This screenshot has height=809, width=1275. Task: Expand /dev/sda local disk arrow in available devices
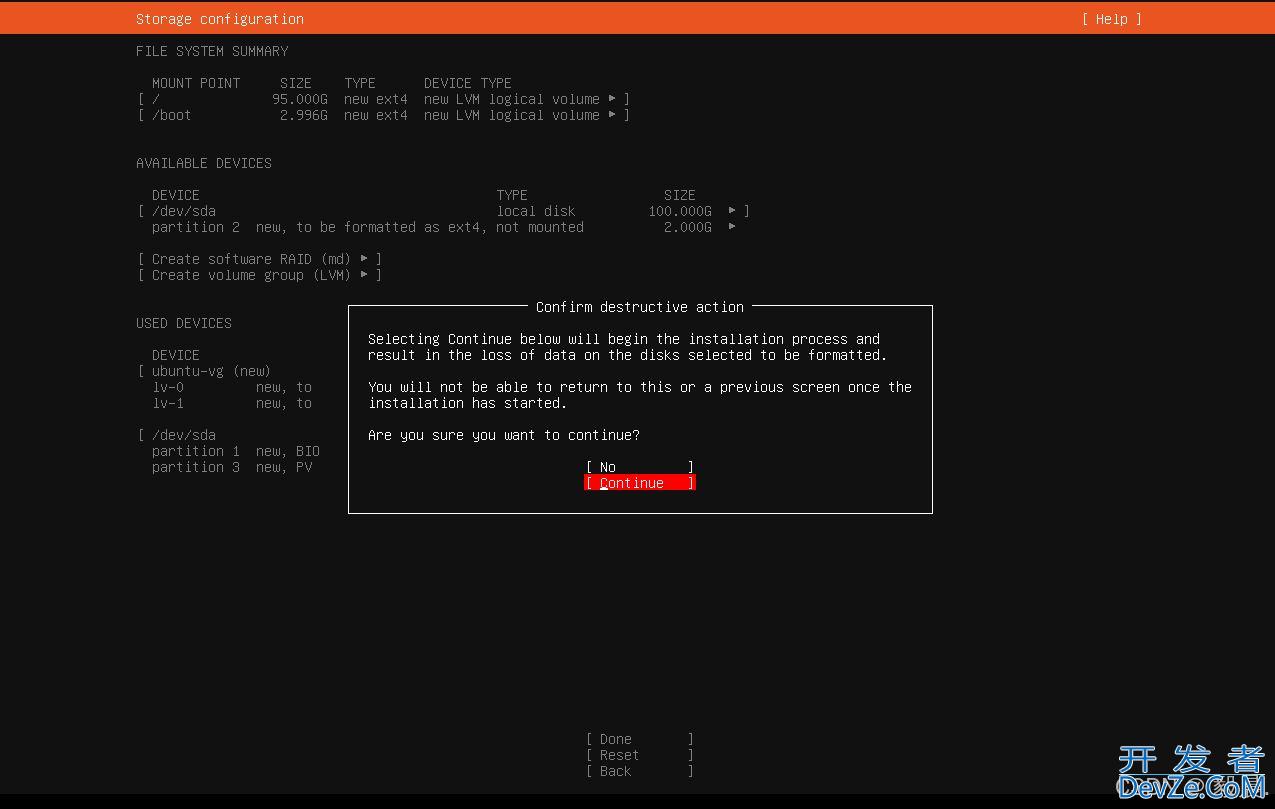click(x=732, y=211)
